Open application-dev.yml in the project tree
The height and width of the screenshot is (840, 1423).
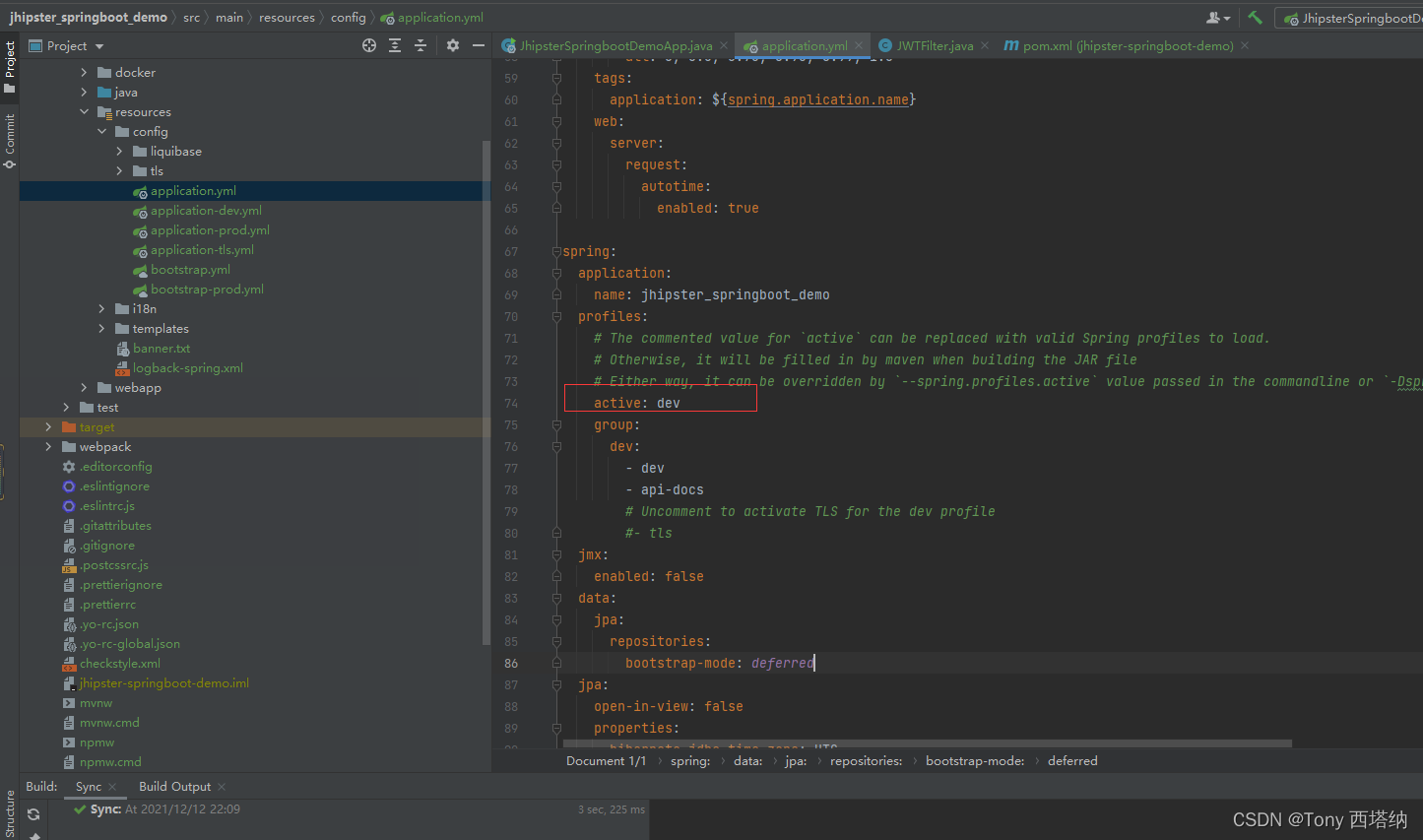206,211
